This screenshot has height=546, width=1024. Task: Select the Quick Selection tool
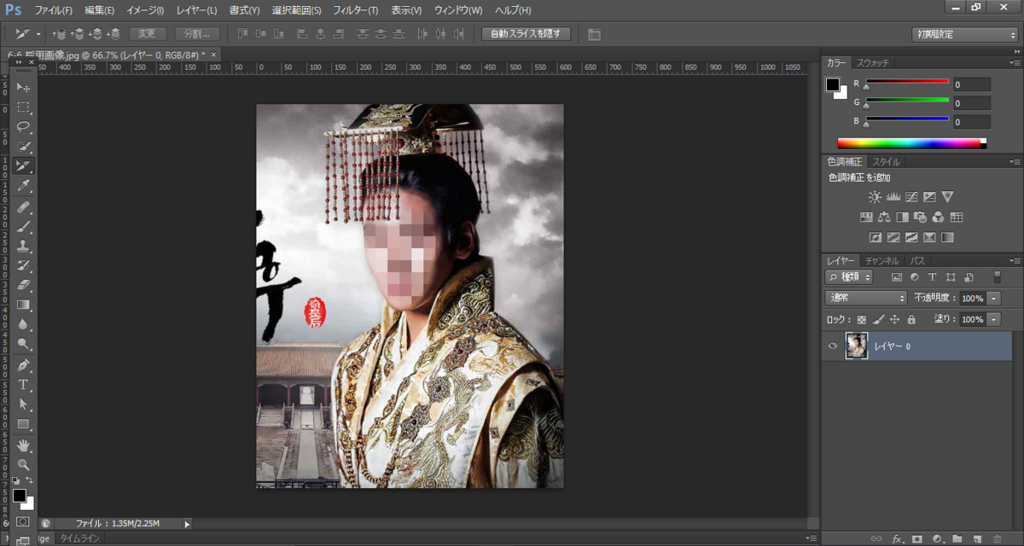(x=23, y=146)
